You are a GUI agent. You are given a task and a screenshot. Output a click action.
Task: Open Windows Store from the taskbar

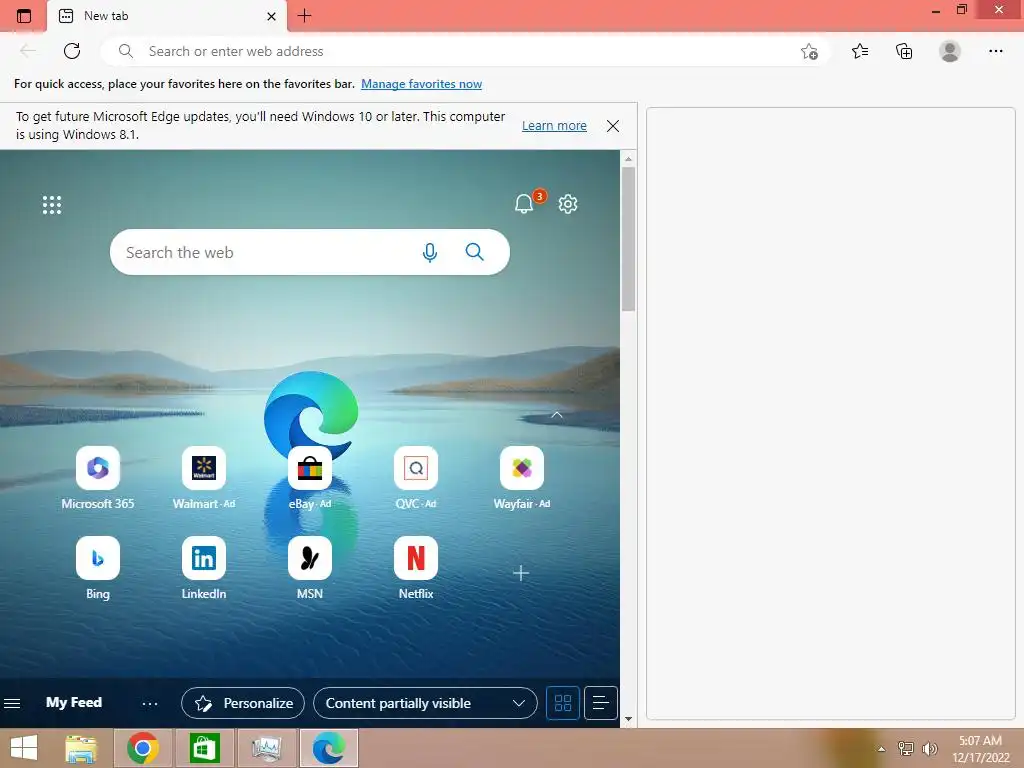point(204,748)
